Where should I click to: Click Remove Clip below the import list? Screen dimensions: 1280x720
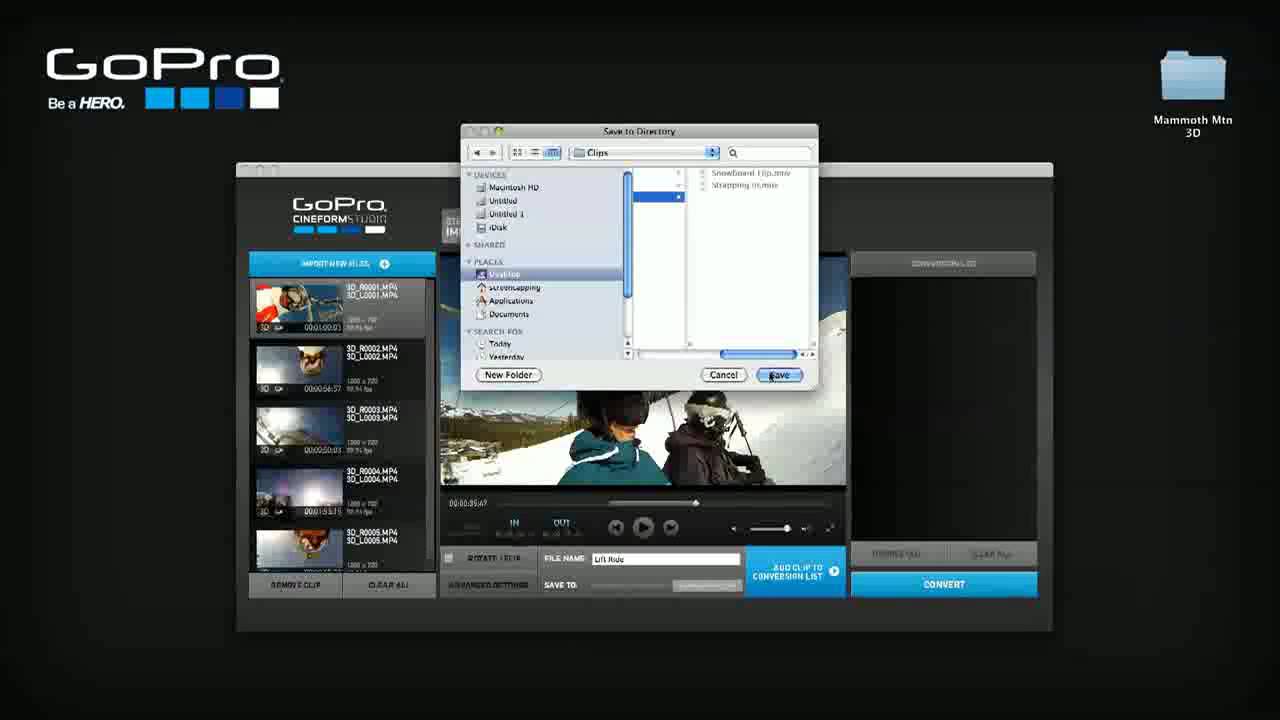295,585
